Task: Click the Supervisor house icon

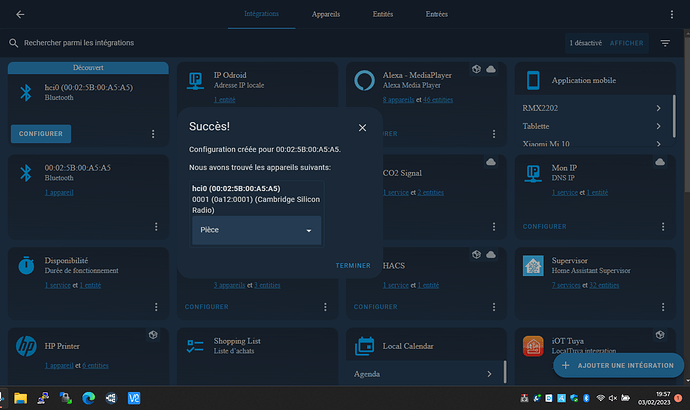Action: (533, 266)
